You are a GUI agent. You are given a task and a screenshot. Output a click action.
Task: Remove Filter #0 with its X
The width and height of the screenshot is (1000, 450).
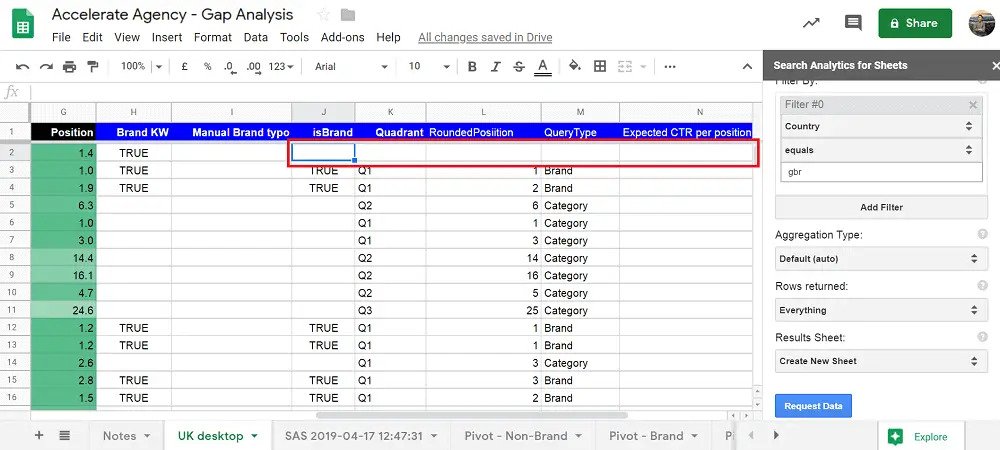(973, 105)
